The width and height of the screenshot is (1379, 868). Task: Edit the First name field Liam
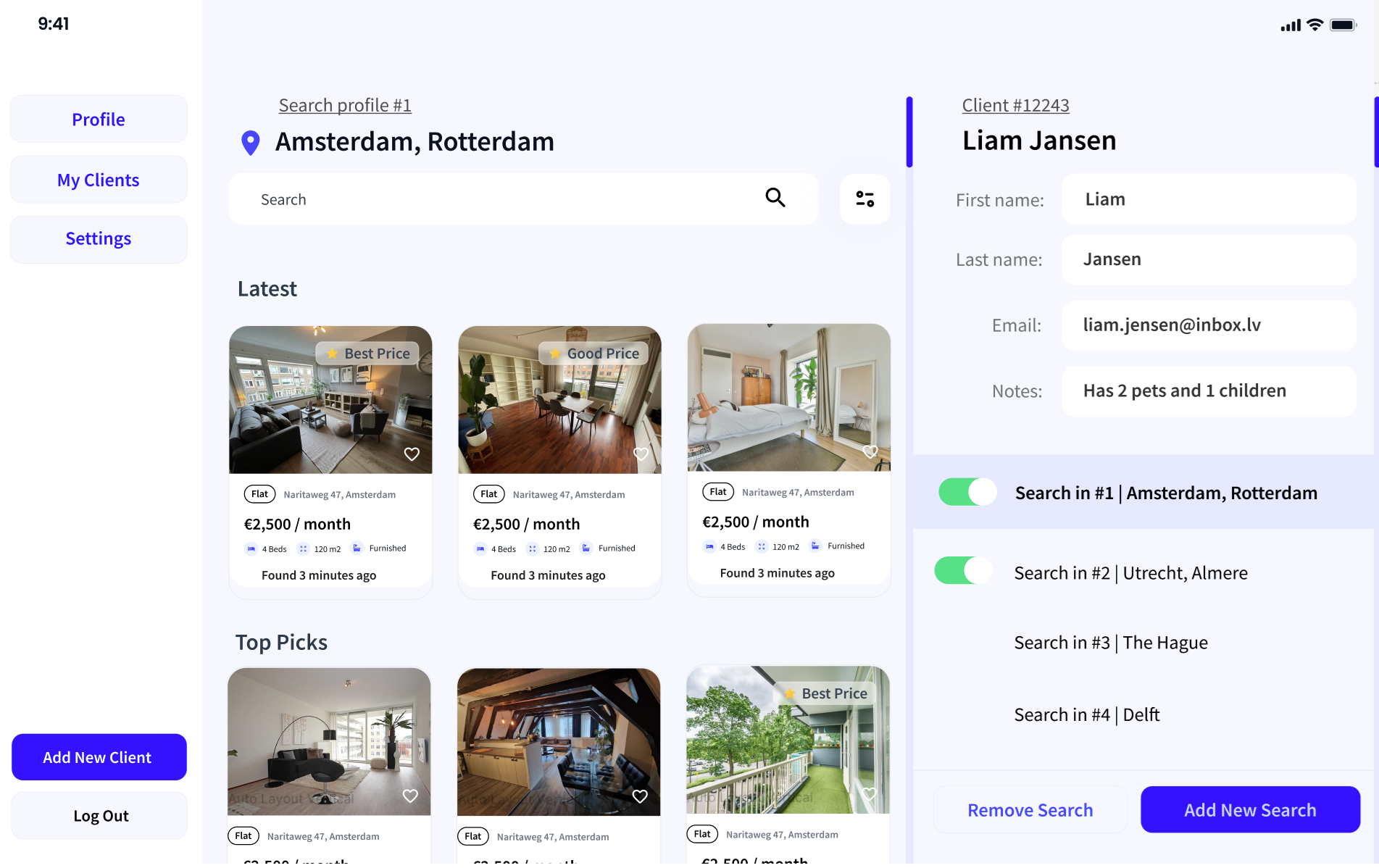coord(1209,199)
